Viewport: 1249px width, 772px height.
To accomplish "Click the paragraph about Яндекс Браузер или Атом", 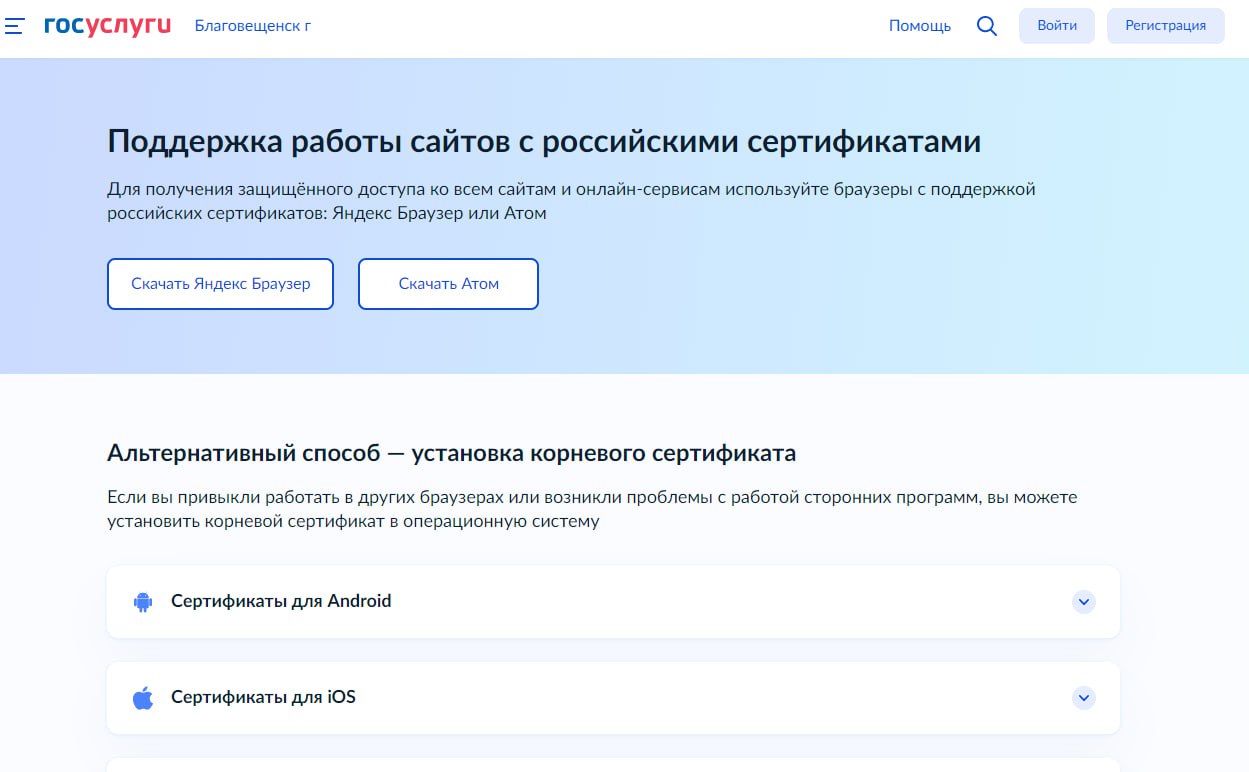I will pos(570,201).
